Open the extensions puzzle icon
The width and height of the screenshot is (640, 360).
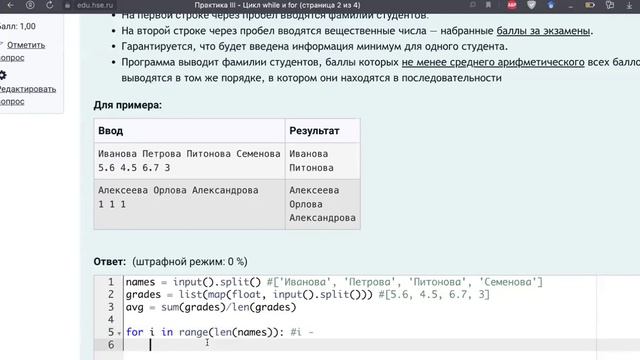610,5
